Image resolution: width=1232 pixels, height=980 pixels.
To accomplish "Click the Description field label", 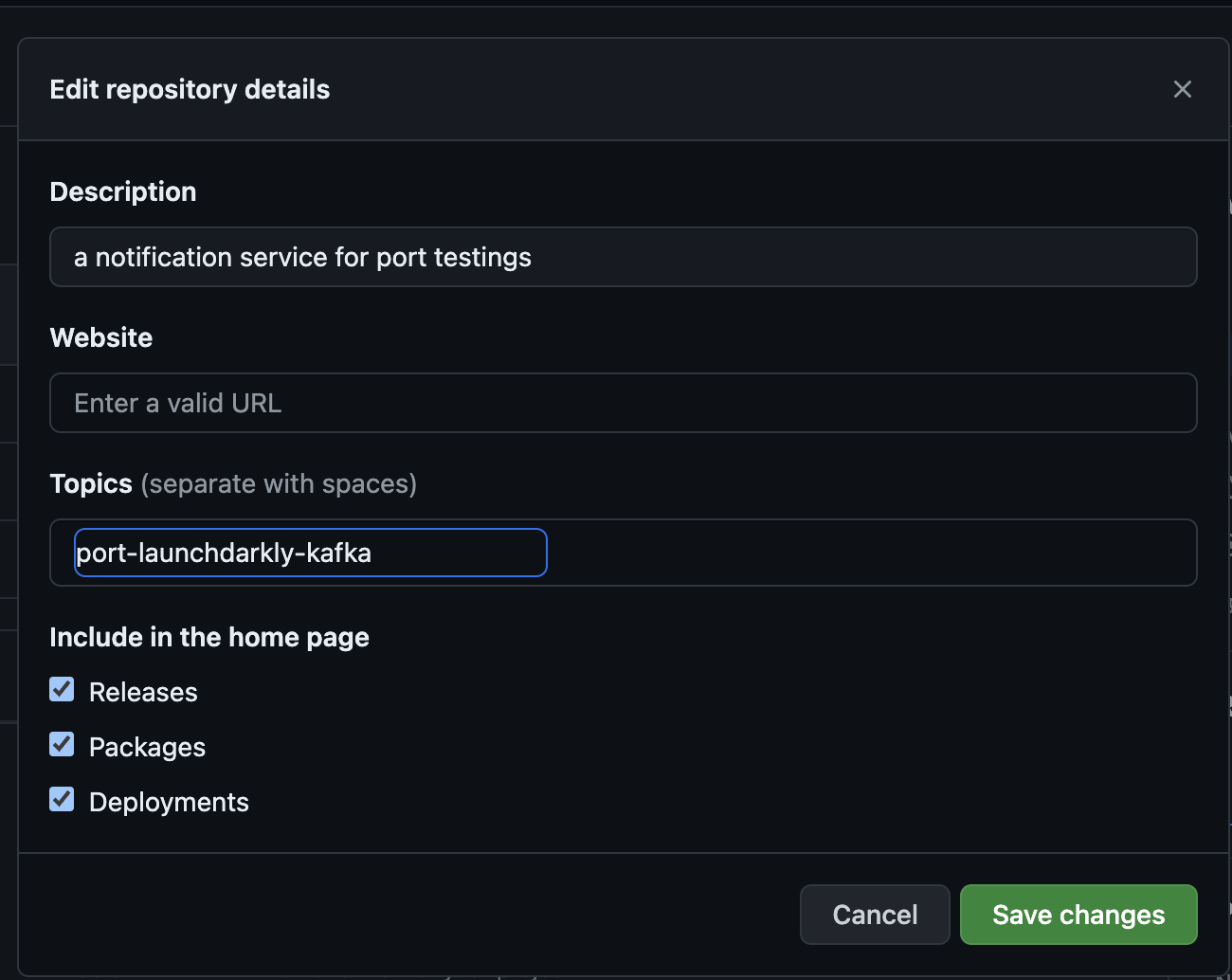I will 123,191.
